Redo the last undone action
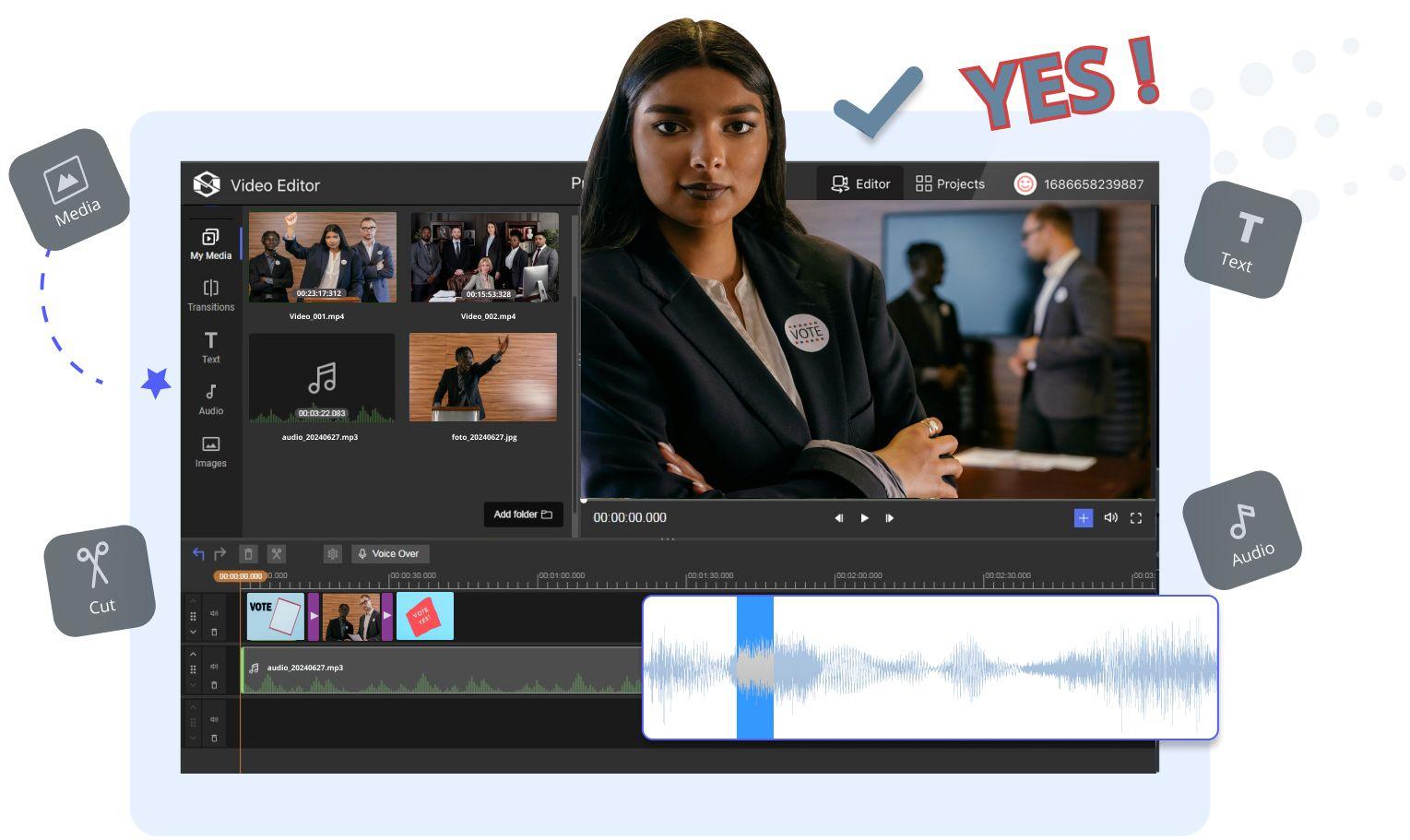Viewport: 1410px width, 840px height. [x=219, y=553]
